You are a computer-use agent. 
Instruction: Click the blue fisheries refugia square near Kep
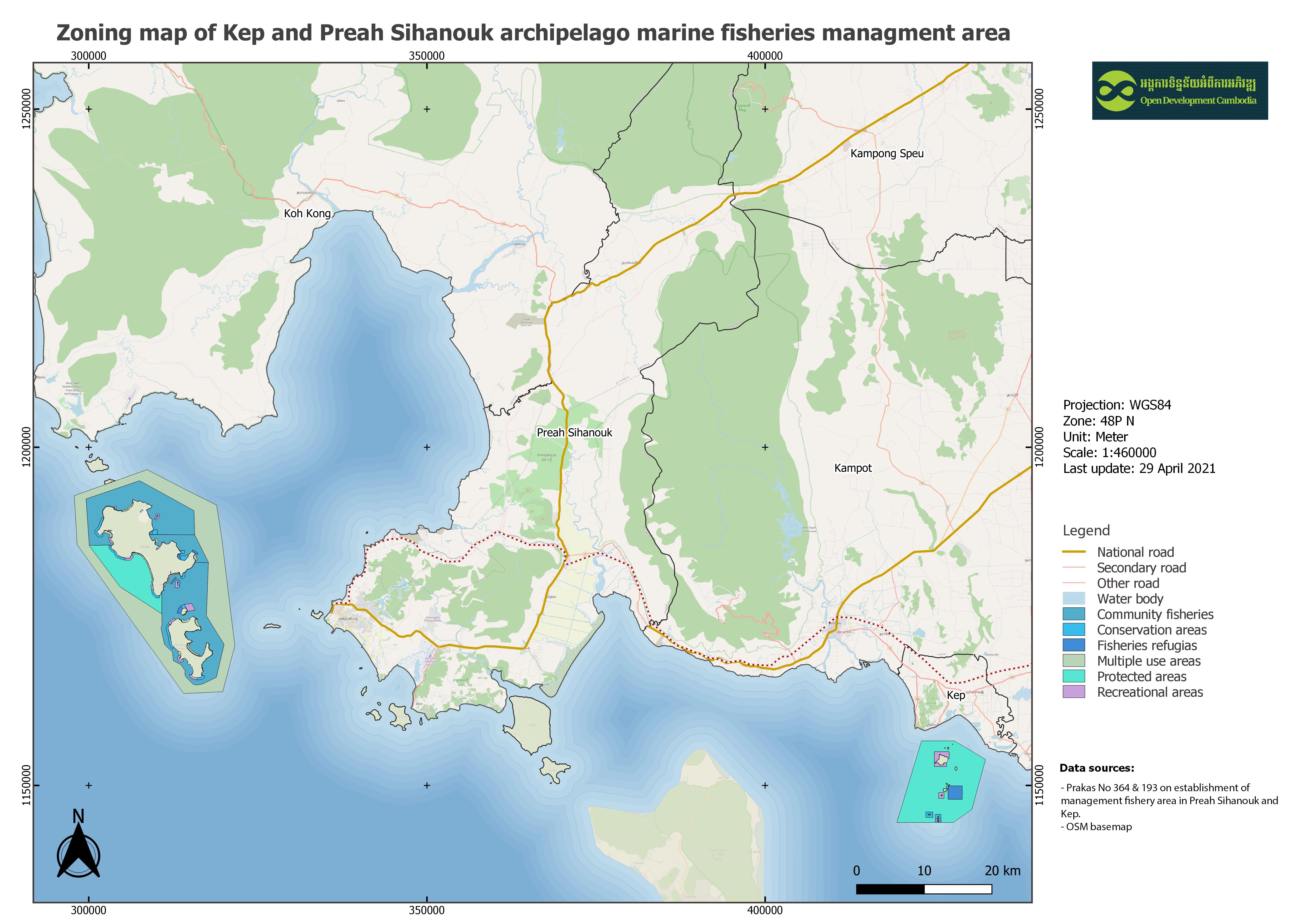tap(955, 793)
